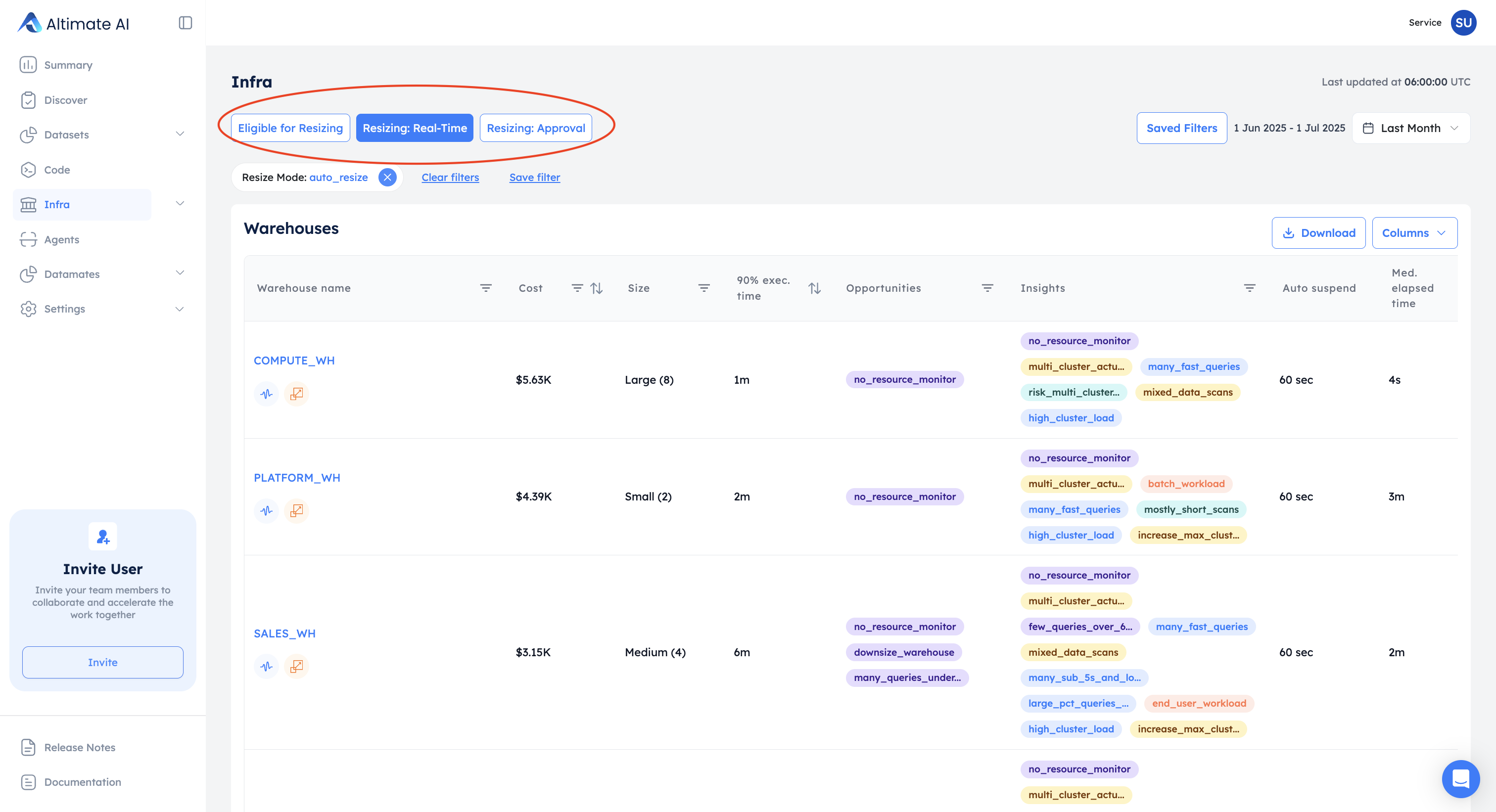Click the Invite User person icon
The width and height of the screenshot is (1496, 812).
[x=103, y=536]
